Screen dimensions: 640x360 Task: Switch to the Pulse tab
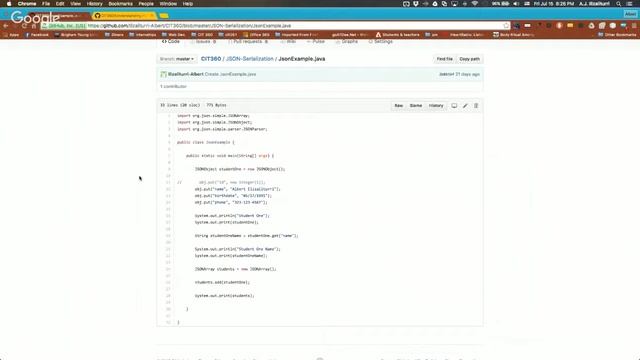(x=316, y=42)
